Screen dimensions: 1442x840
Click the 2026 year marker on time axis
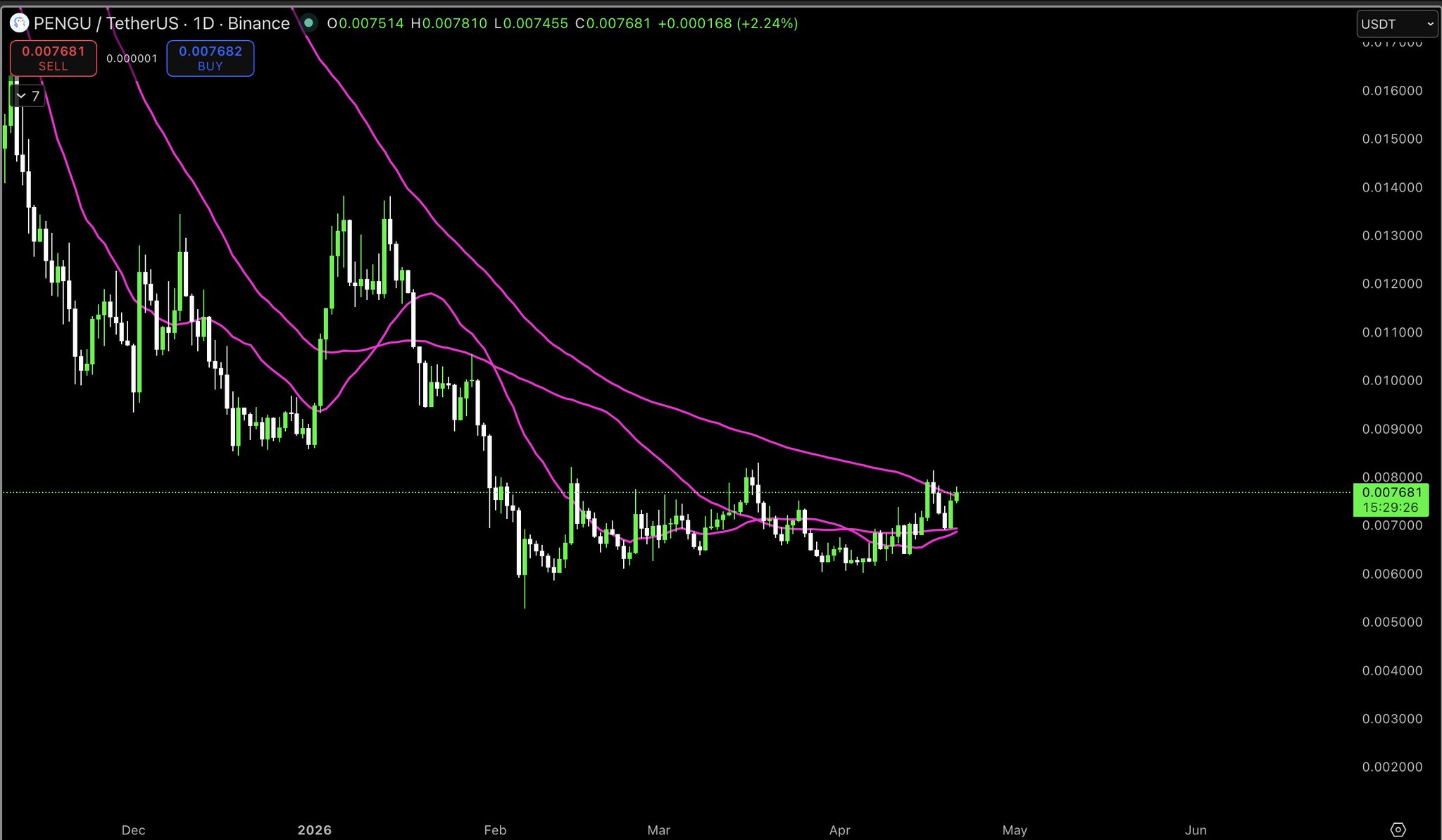[314, 830]
